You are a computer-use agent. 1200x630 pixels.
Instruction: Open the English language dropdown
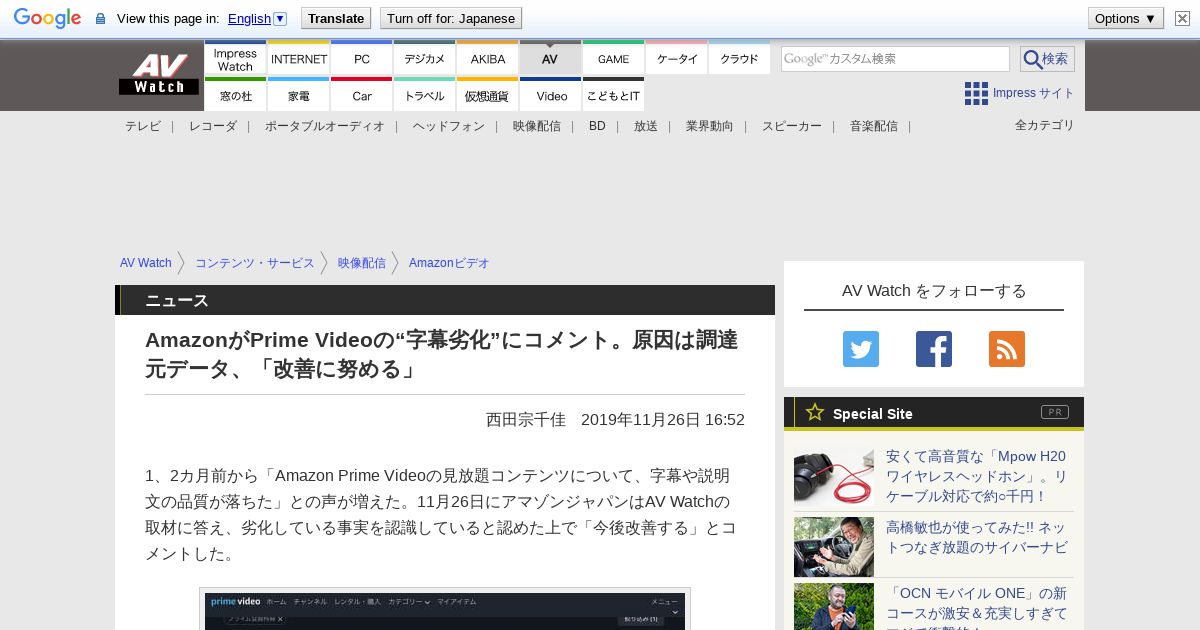(280, 18)
